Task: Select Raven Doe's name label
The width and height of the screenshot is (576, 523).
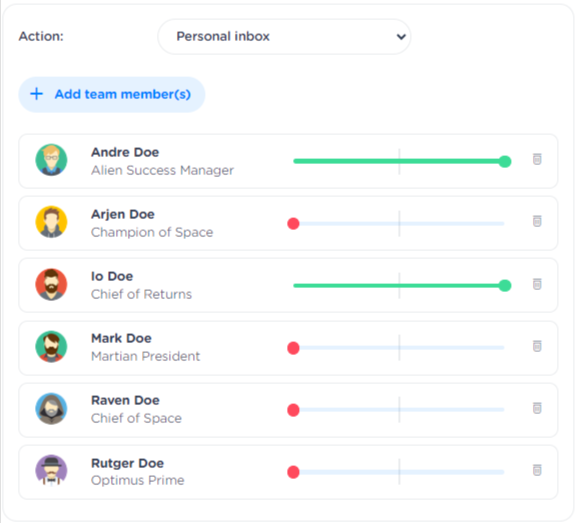Action: tap(125, 400)
